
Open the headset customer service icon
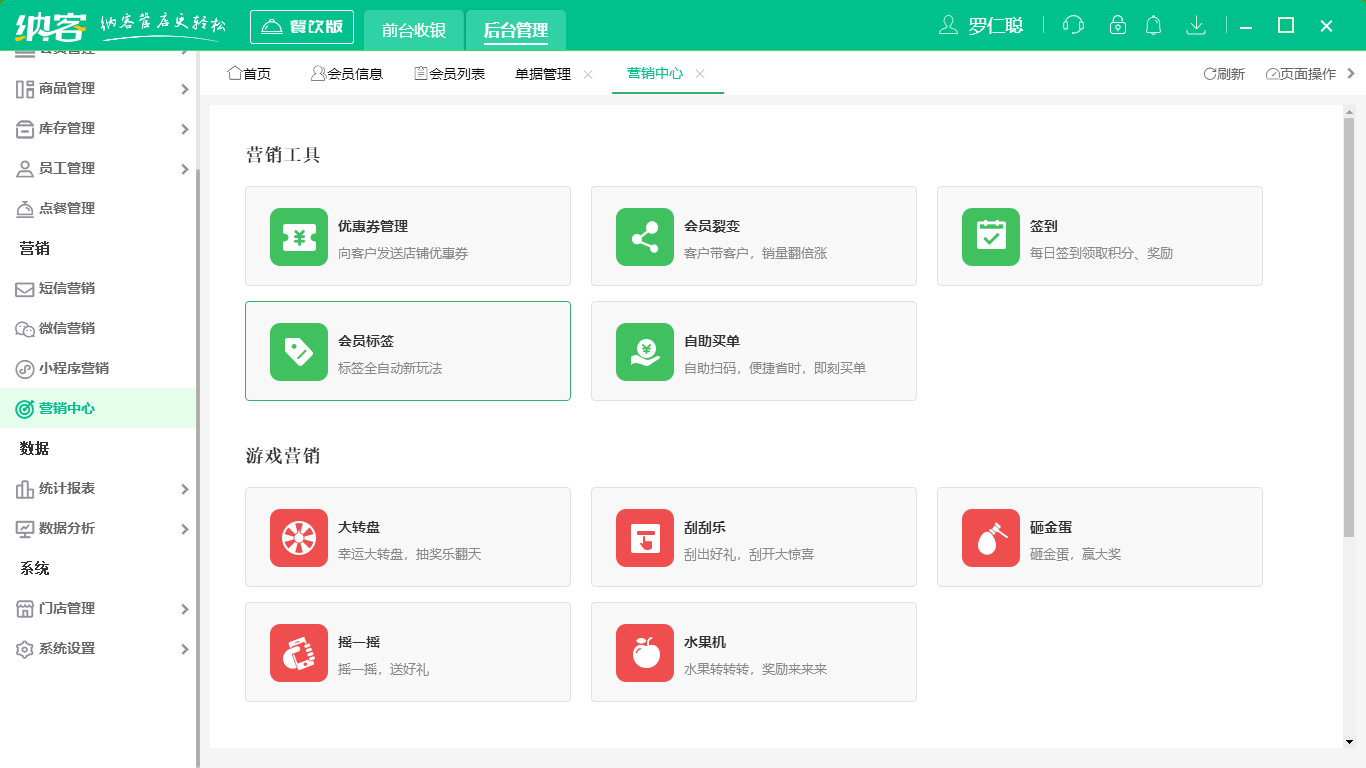click(x=1072, y=25)
